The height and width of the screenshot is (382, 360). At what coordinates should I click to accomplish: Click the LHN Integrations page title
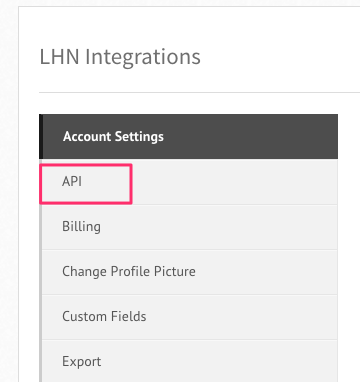point(120,57)
